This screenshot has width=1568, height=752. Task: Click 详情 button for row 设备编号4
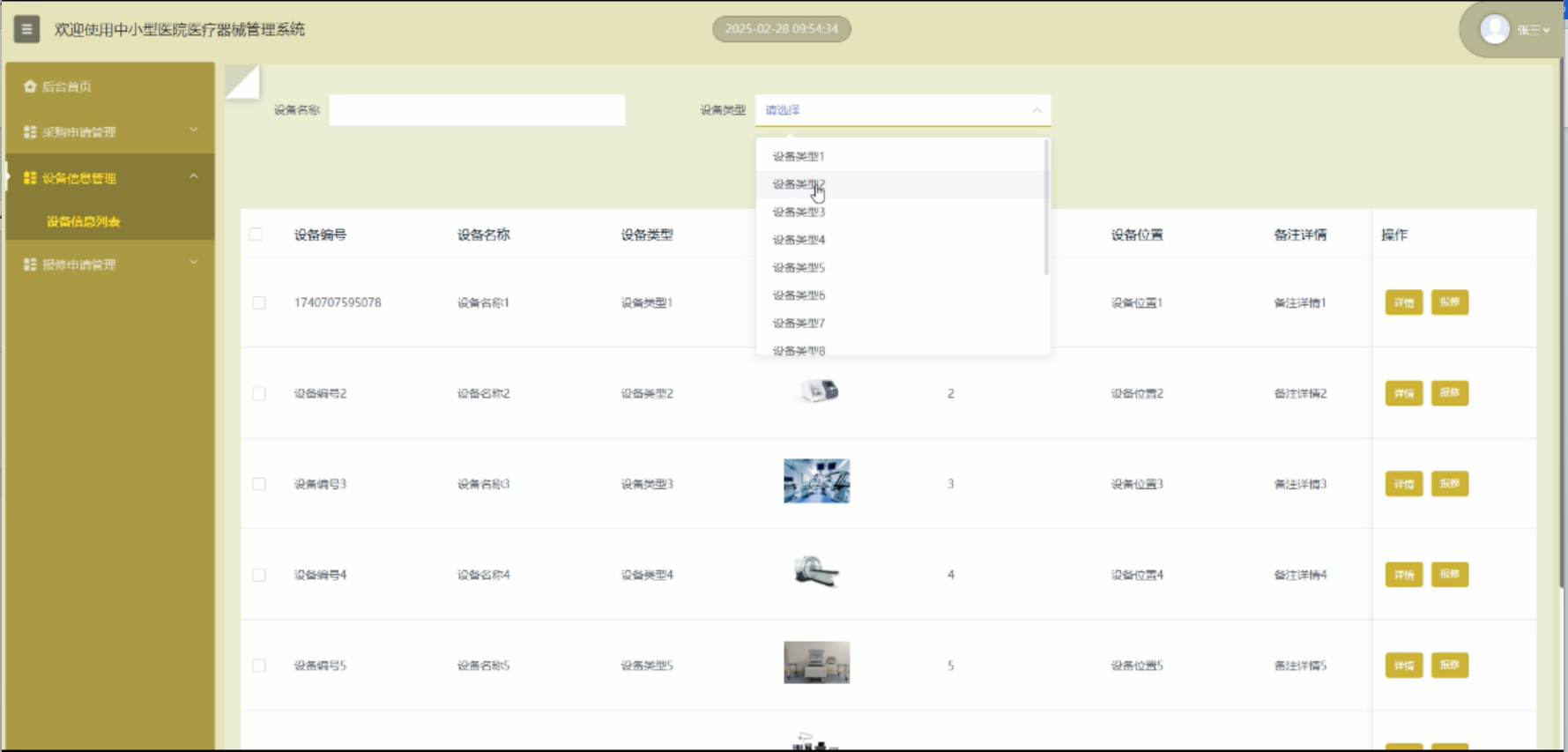1404,575
